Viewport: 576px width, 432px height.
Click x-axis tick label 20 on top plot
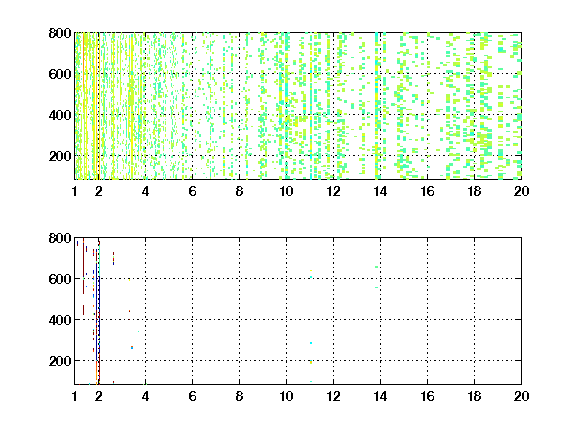click(x=521, y=191)
